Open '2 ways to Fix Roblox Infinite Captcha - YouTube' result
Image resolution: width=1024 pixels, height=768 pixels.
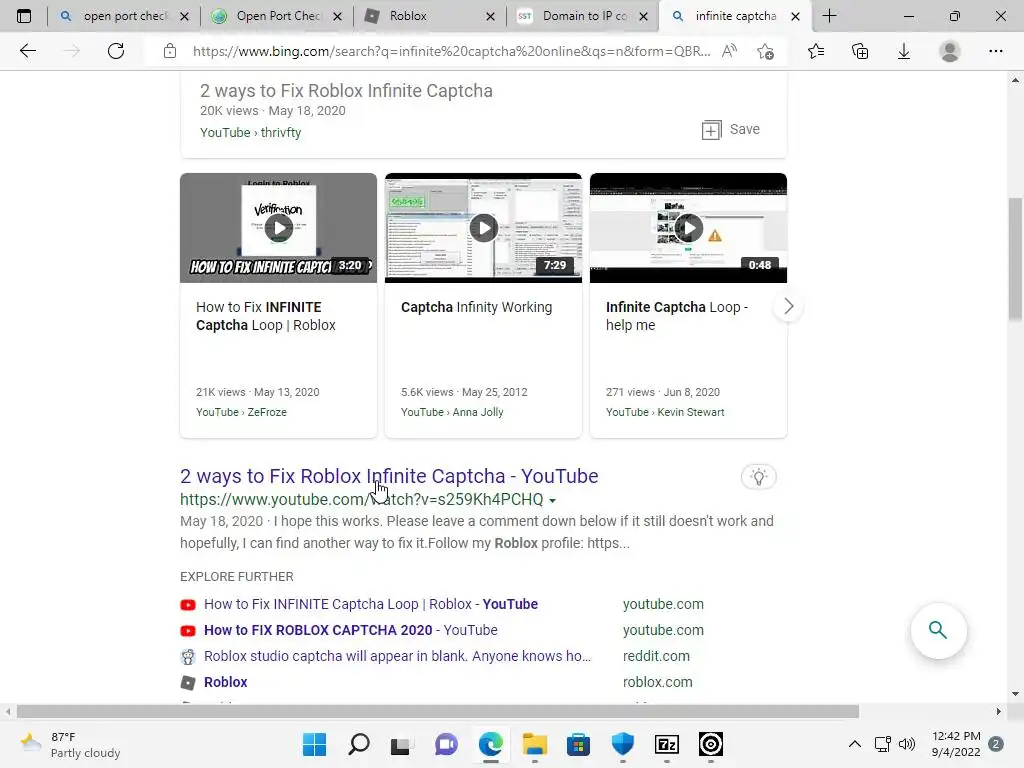(389, 476)
